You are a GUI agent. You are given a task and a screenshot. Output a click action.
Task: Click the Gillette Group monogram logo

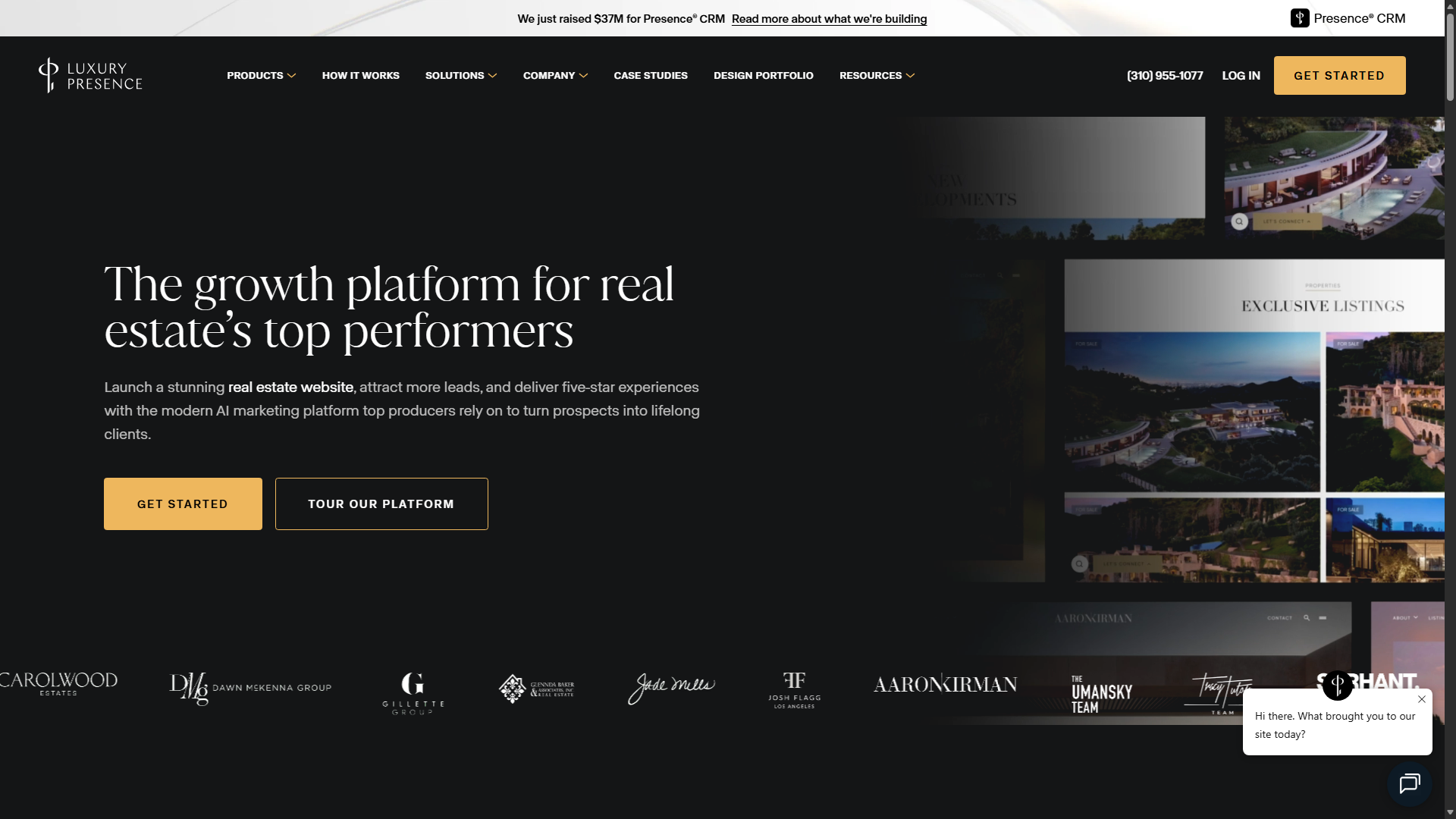click(412, 691)
